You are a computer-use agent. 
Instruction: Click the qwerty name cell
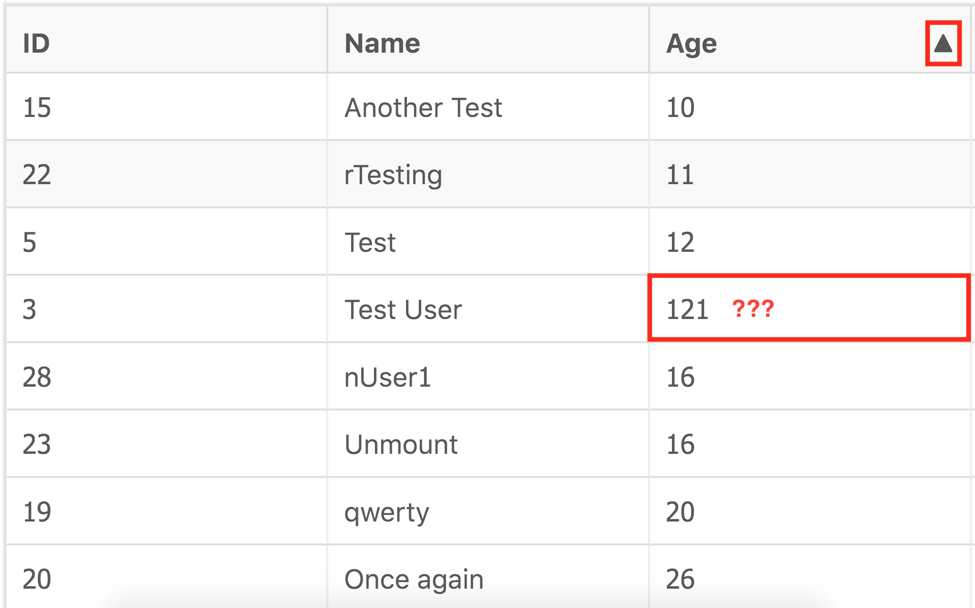(488, 511)
